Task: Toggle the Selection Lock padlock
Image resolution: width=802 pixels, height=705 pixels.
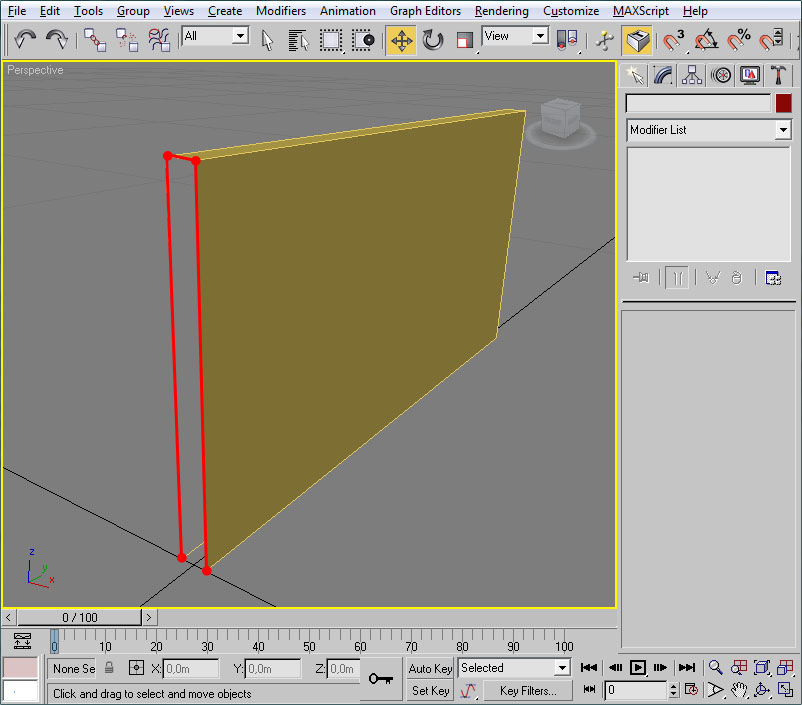Action: (x=110, y=668)
